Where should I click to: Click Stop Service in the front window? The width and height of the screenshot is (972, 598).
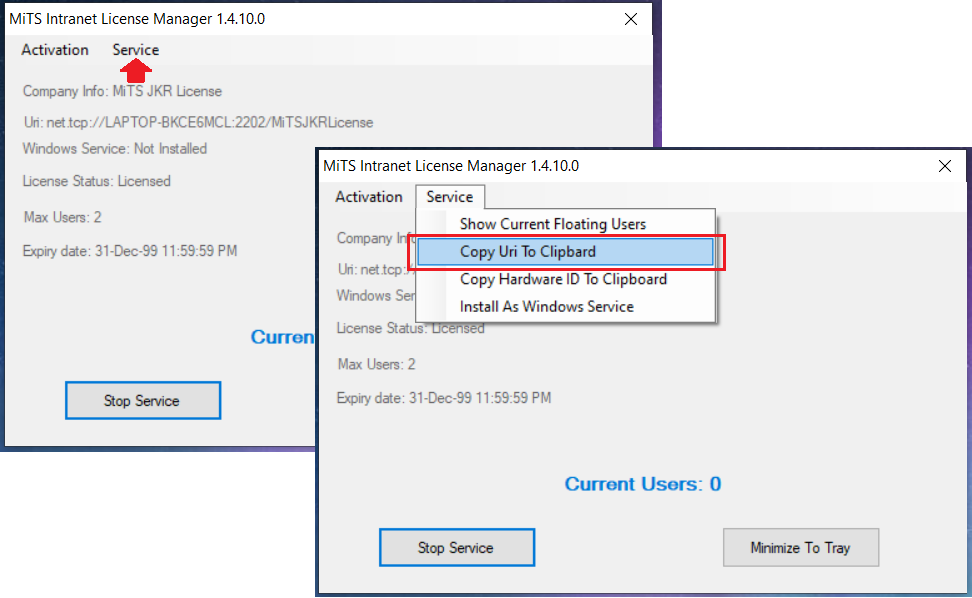tap(457, 548)
